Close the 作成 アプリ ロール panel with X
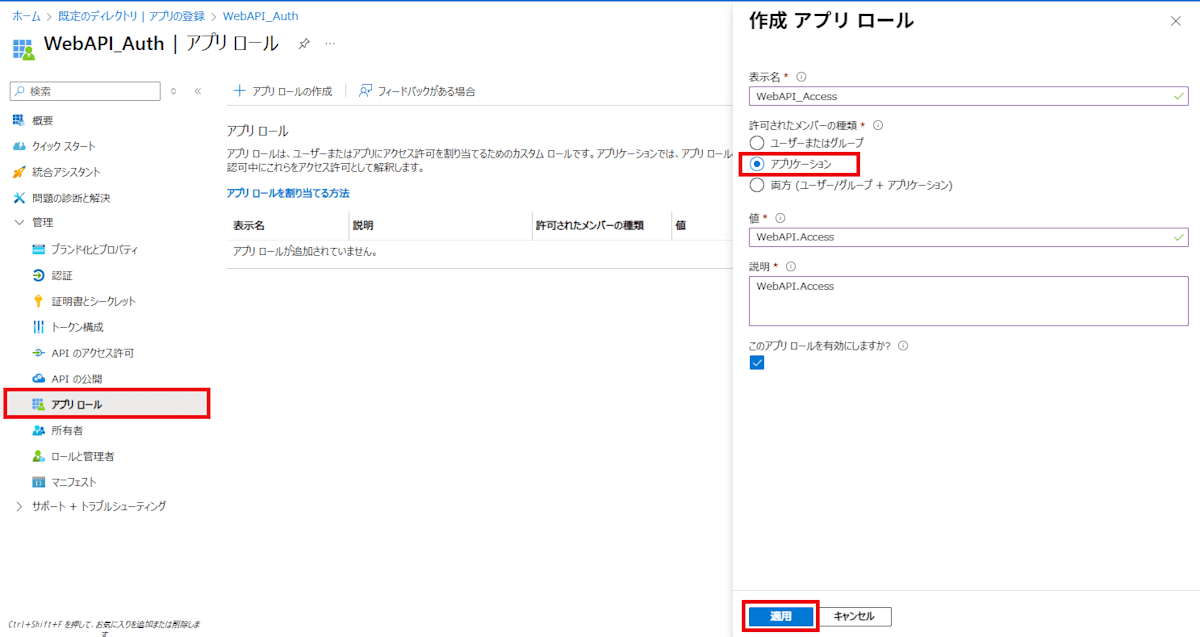Image resolution: width=1200 pixels, height=637 pixels. click(1176, 21)
